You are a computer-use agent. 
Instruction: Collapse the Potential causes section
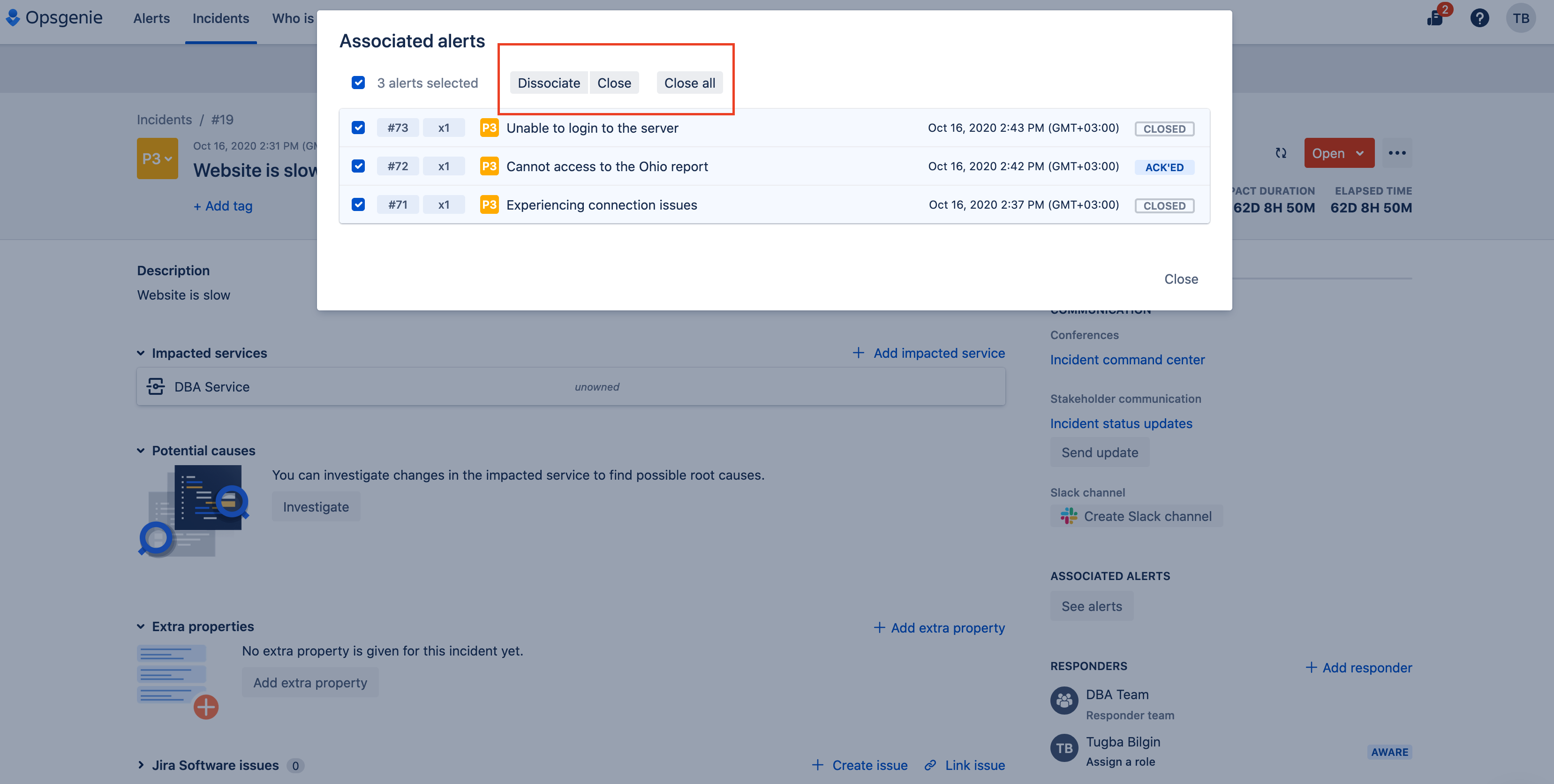pyautogui.click(x=141, y=451)
